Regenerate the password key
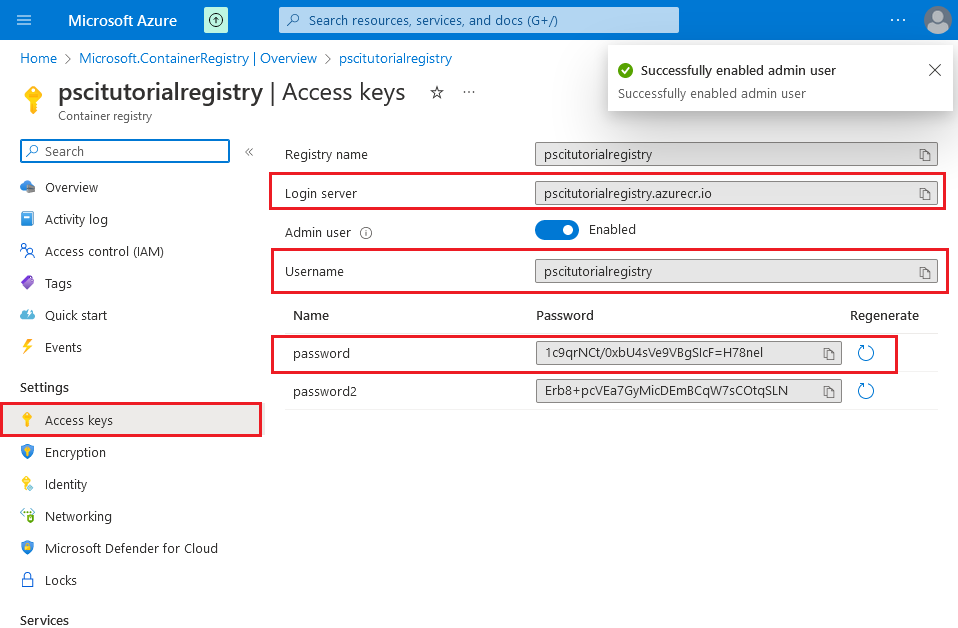This screenshot has height=628, width=958. 866,353
